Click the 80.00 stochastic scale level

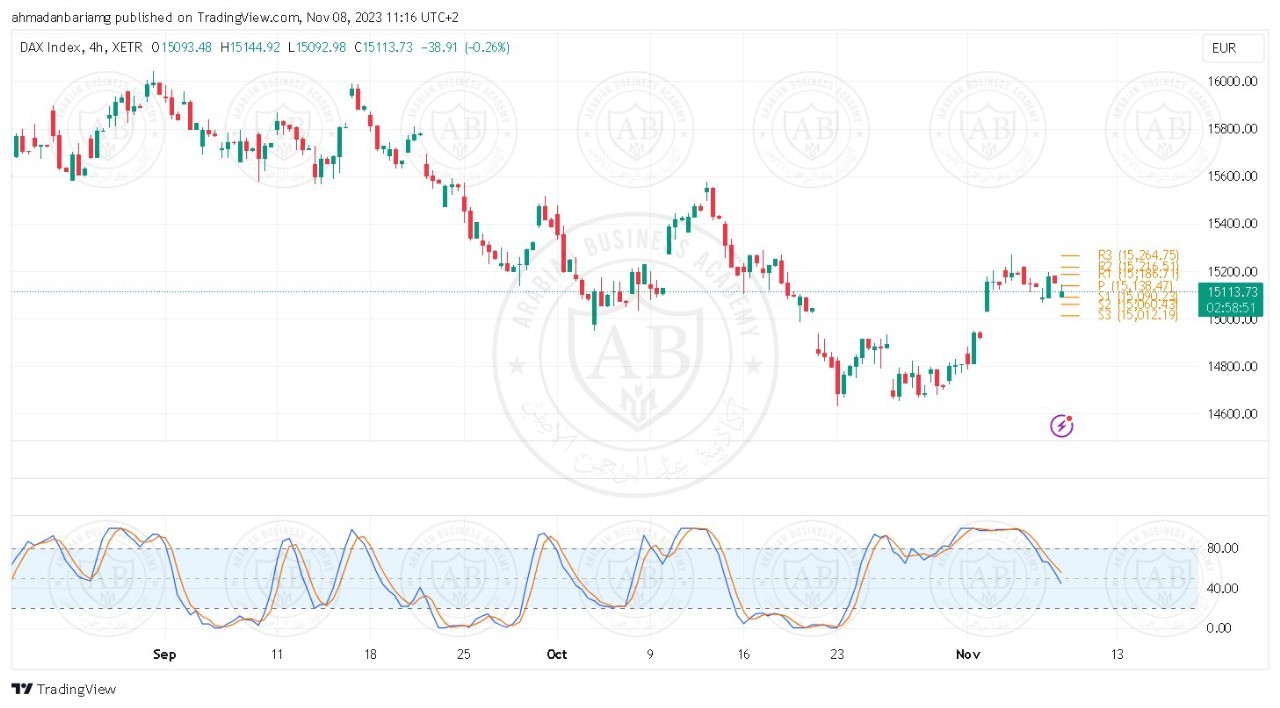point(1224,548)
